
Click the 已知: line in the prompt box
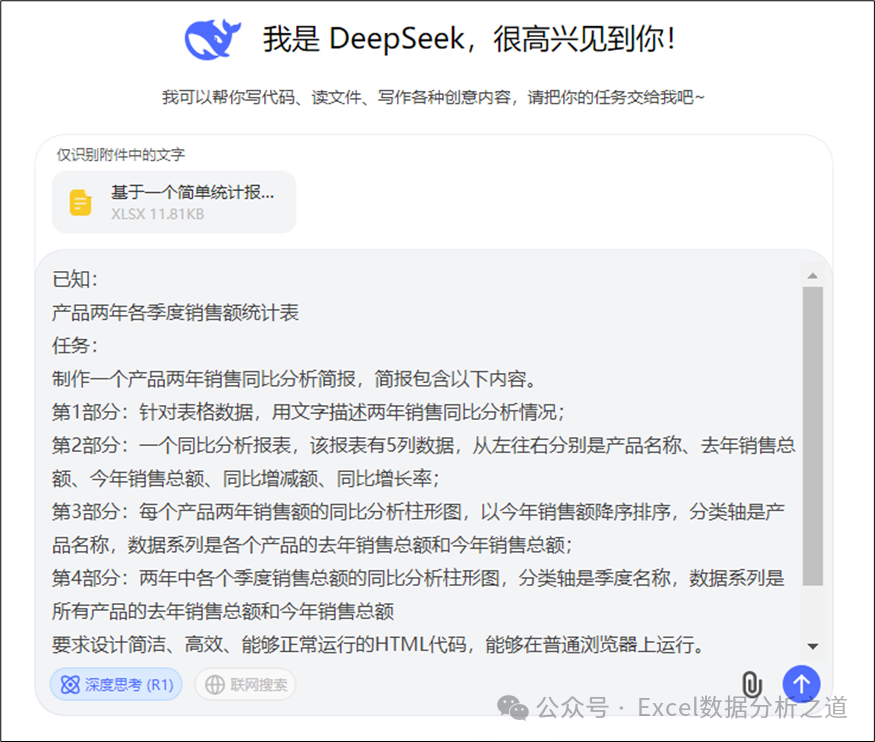pyautogui.click(x=75, y=280)
